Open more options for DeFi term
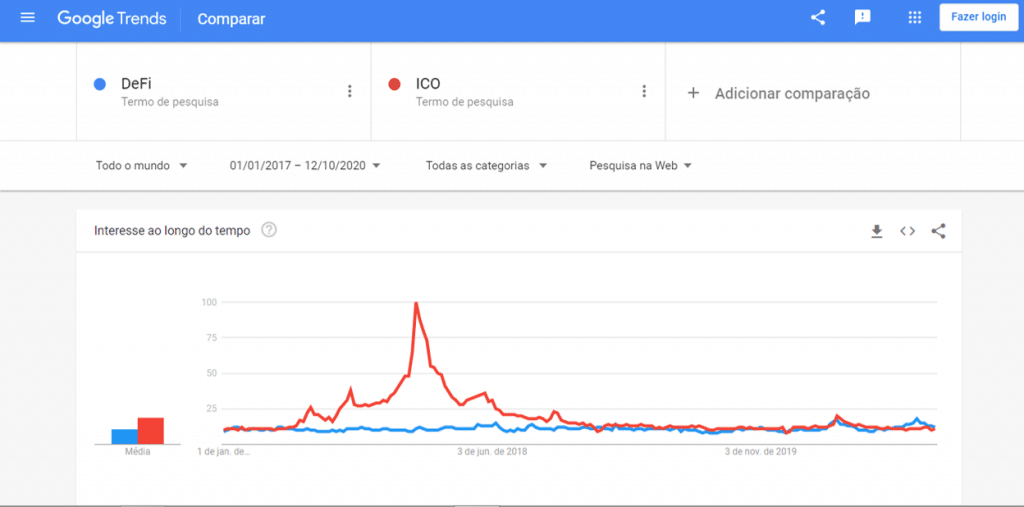The width and height of the screenshot is (1024, 507). pyautogui.click(x=349, y=91)
